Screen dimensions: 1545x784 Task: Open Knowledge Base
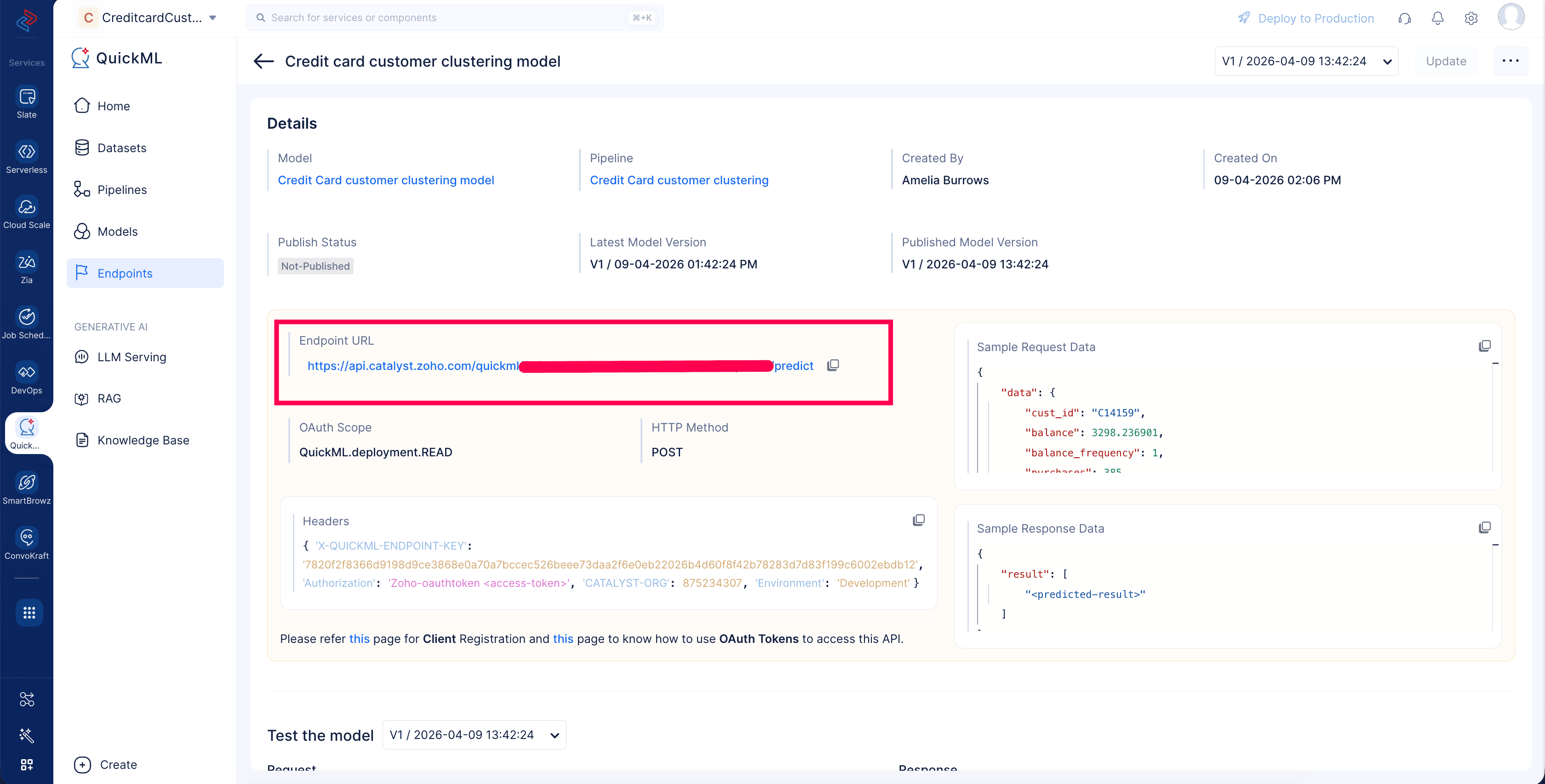click(x=145, y=440)
